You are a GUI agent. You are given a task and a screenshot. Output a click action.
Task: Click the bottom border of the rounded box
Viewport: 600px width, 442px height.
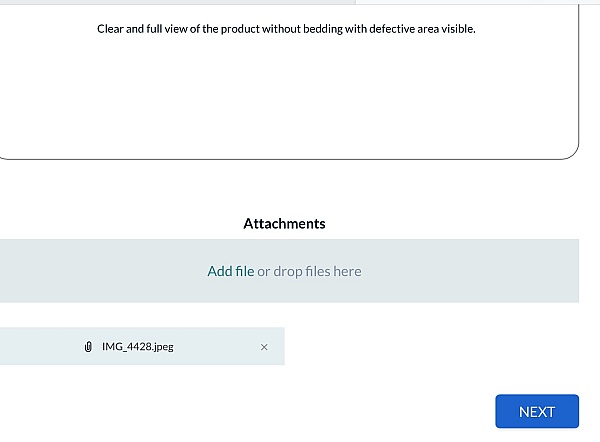tap(286, 159)
